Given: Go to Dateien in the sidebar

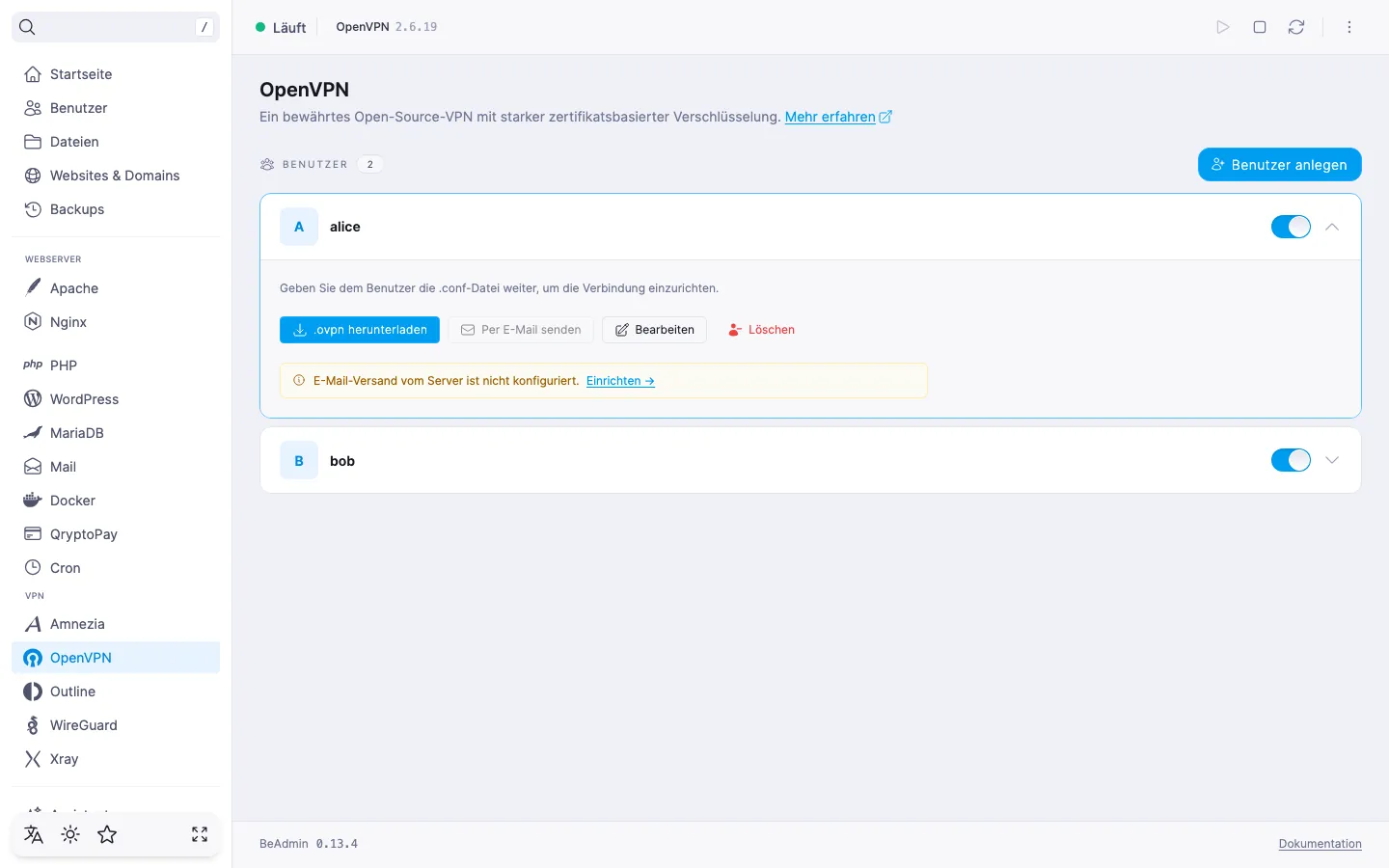Looking at the screenshot, I should (x=116, y=142).
